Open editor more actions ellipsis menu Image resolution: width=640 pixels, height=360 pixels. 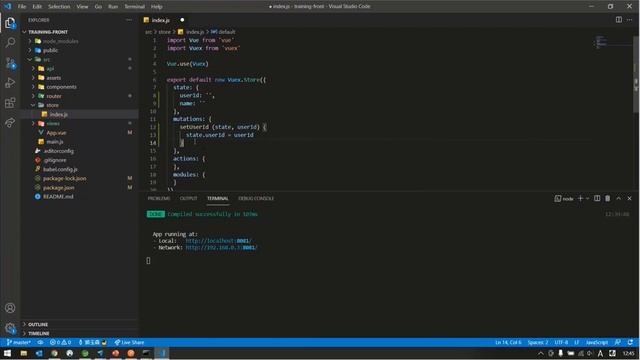pos(629,20)
